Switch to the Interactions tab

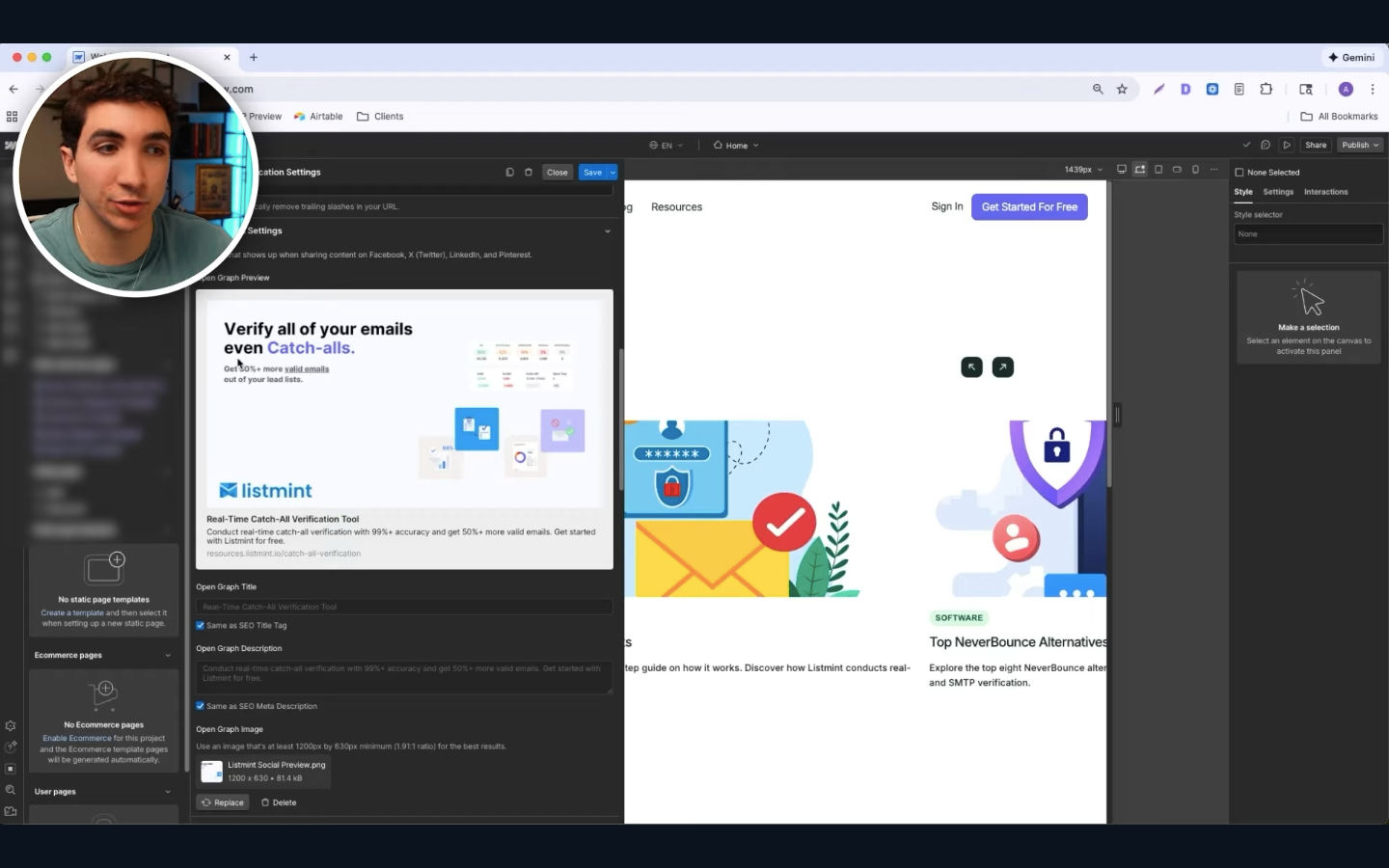(x=1325, y=192)
